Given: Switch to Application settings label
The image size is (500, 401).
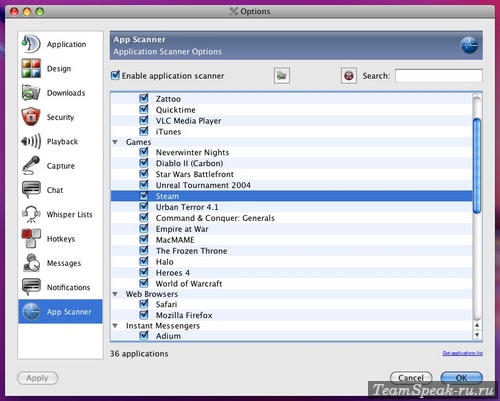Looking at the screenshot, I should (66, 44).
